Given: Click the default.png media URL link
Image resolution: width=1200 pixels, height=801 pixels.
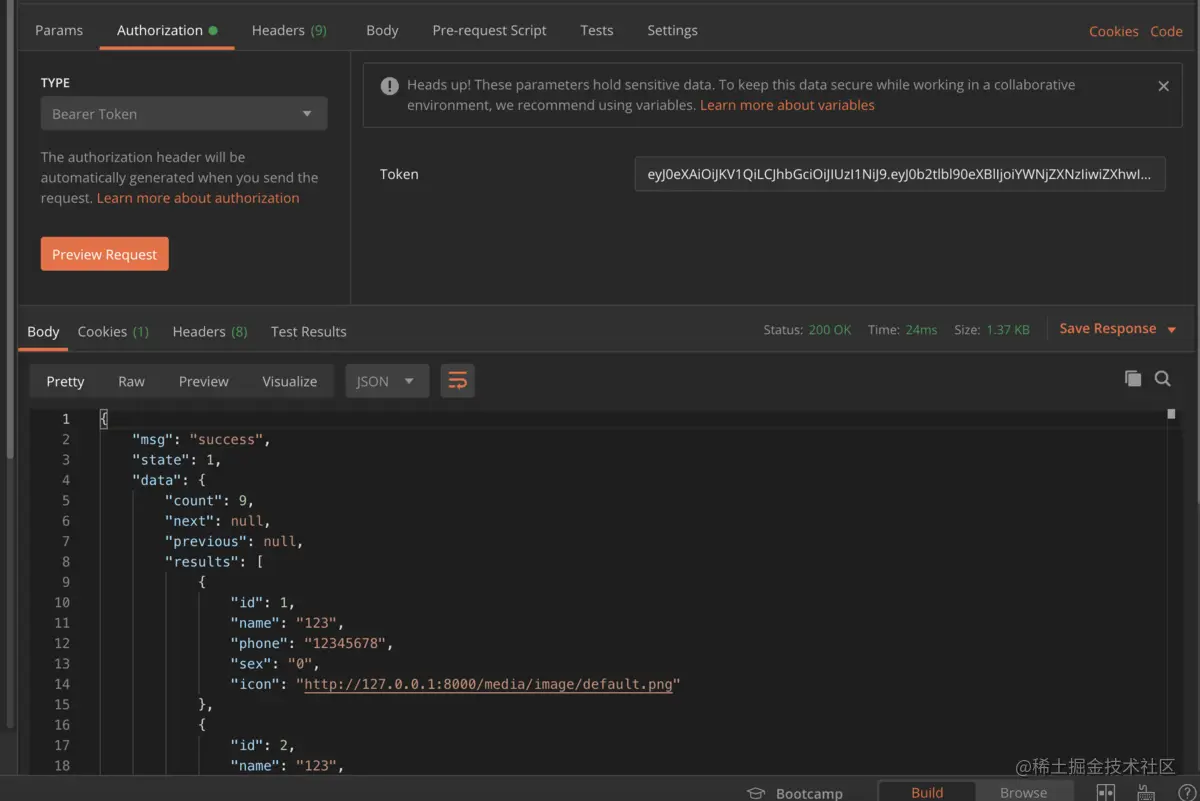Looking at the screenshot, I should pyautogui.click(x=488, y=684).
